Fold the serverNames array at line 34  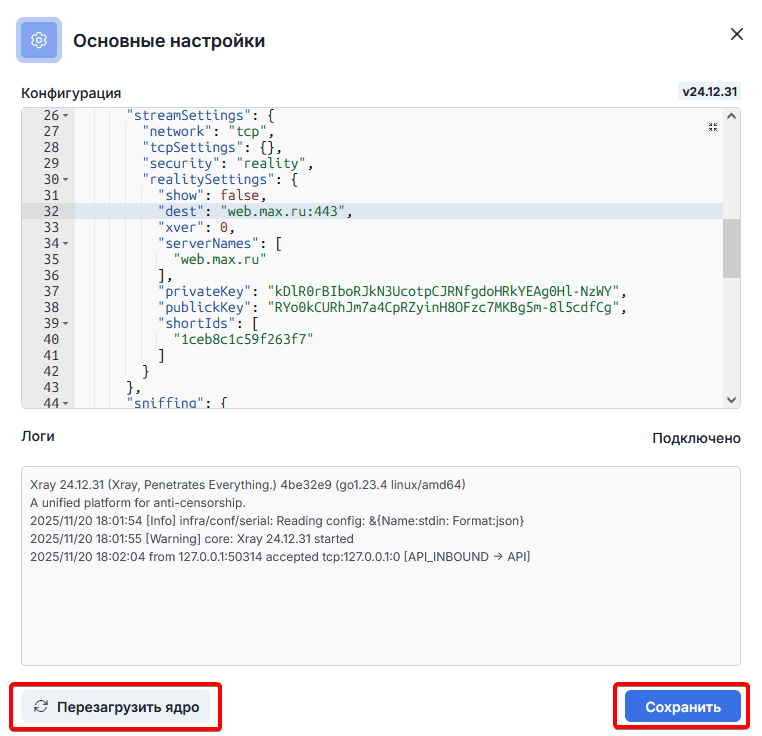pyautogui.click(x=66, y=244)
